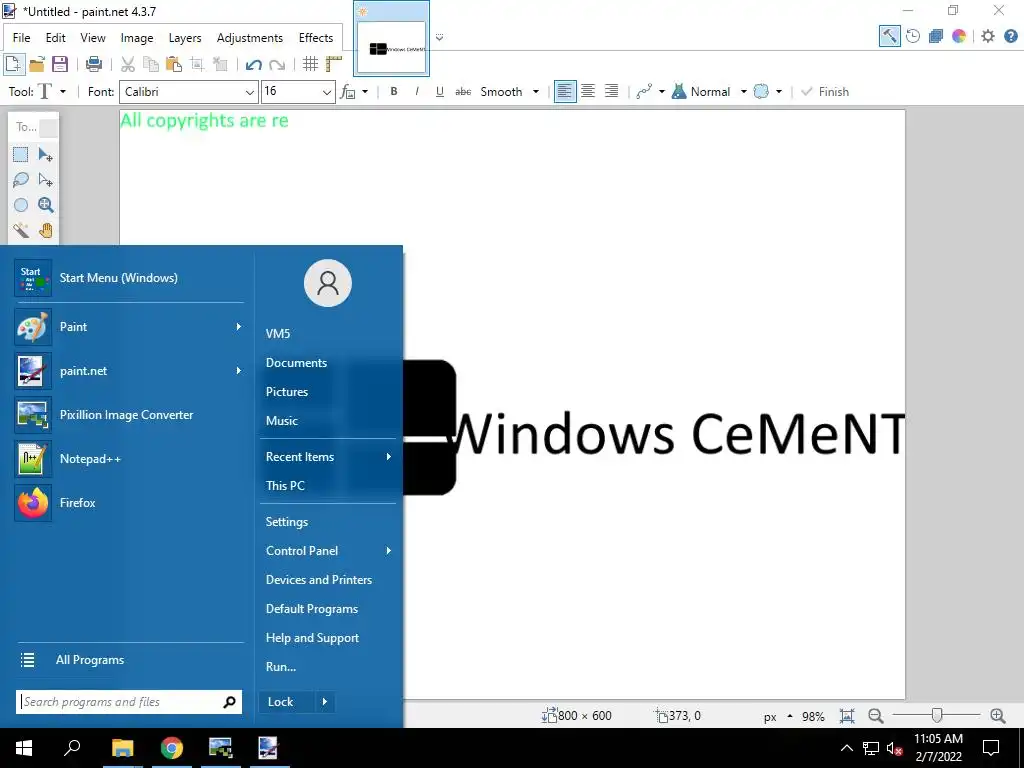Click the Search programs and files box
Viewport: 1024px width, 768px height.
point(129,702)
